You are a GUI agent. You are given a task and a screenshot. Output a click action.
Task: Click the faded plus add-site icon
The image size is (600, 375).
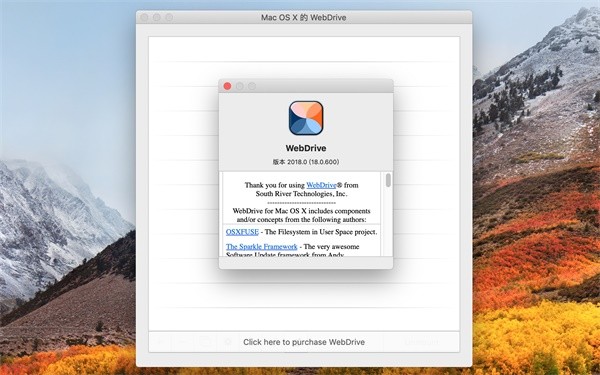pos(160,341)
